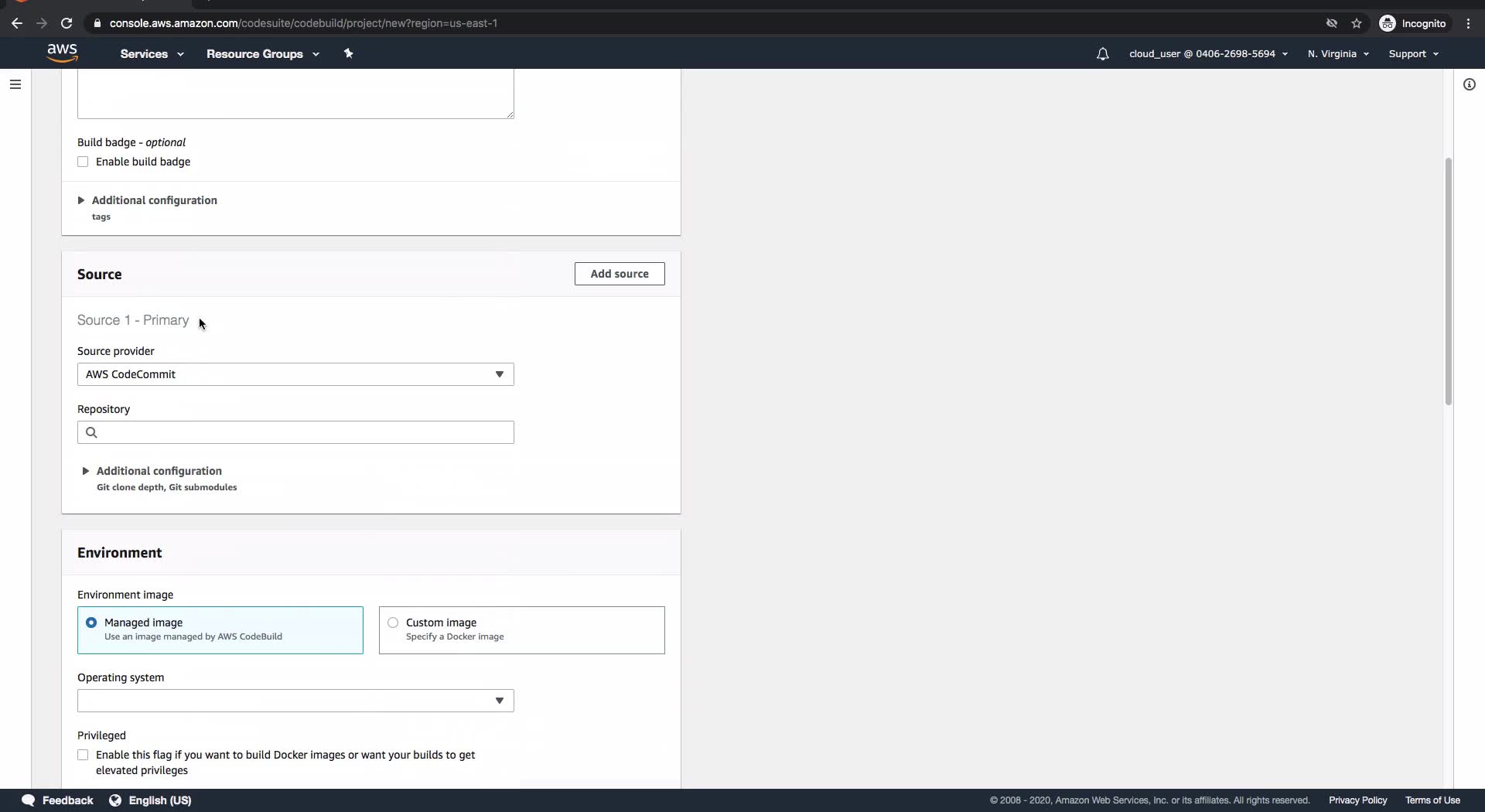Expand Additional configuration for Git clone depth
This screenshot has height=812, width=1485.
(x=152, y=471)
